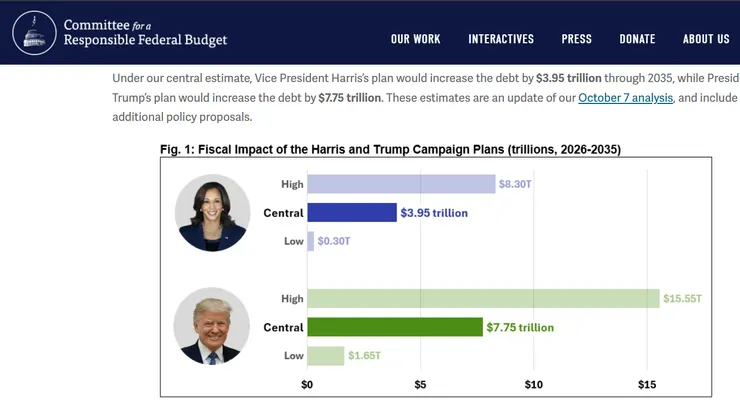Select Harris Central $3.95 trillion bar
The width and height of the screenshot is (740, 411).
pos(352,213)
